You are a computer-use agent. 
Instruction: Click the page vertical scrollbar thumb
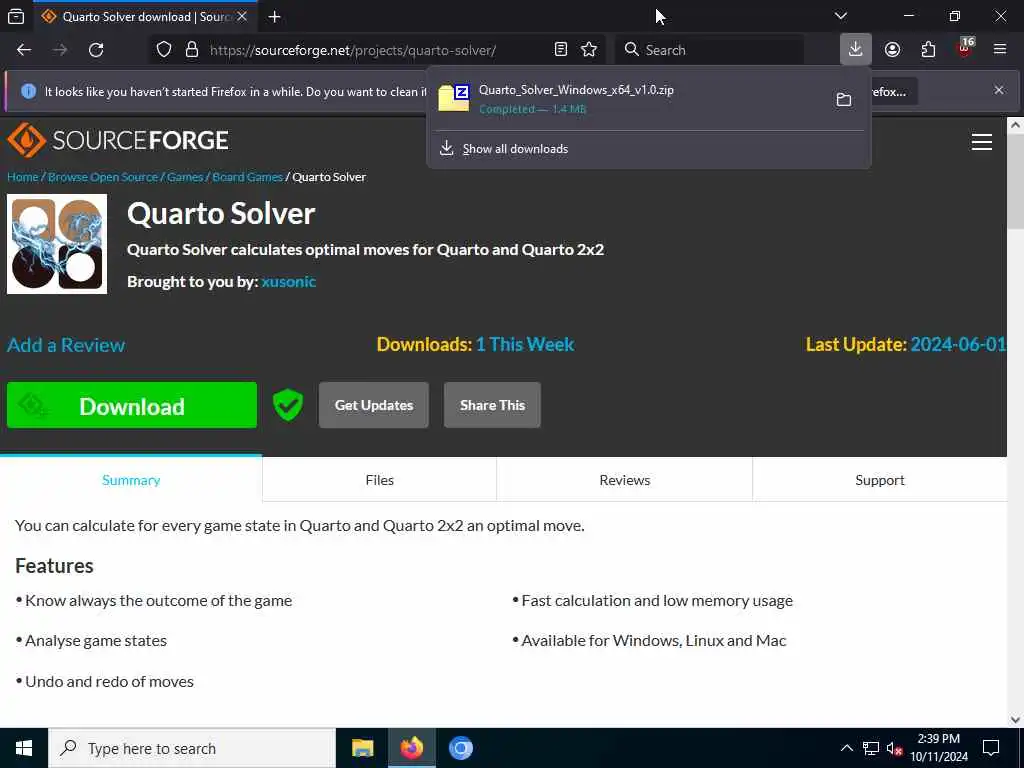pos(1016,183)
